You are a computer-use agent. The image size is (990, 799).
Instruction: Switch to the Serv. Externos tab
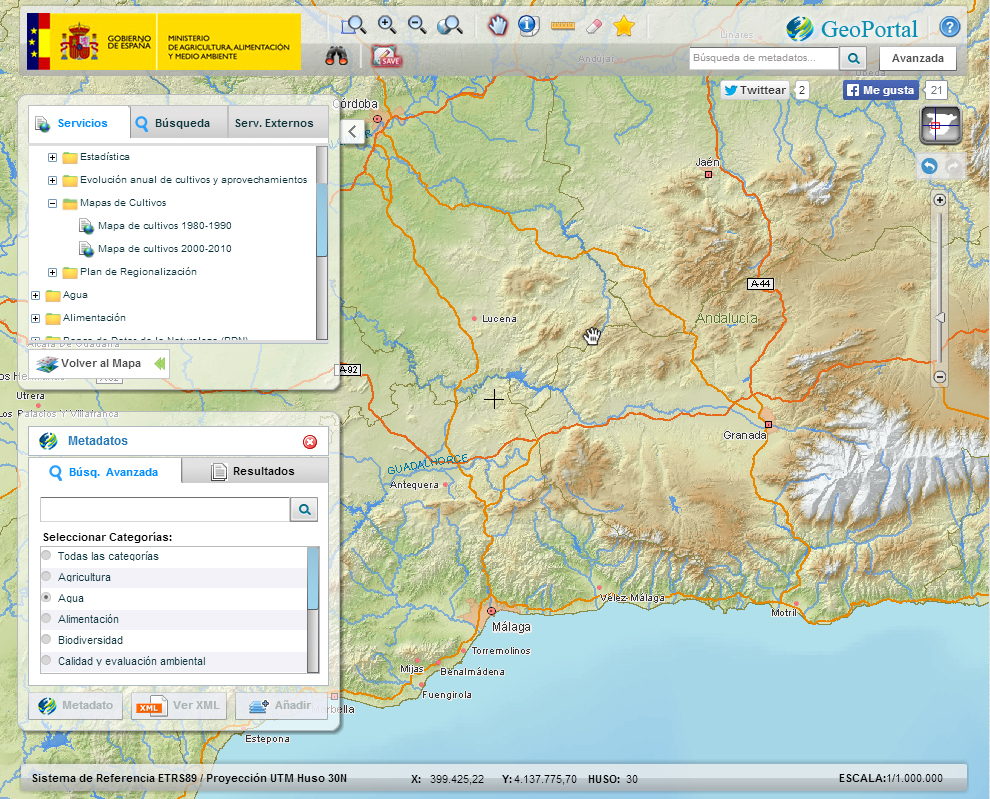(274, 124)
